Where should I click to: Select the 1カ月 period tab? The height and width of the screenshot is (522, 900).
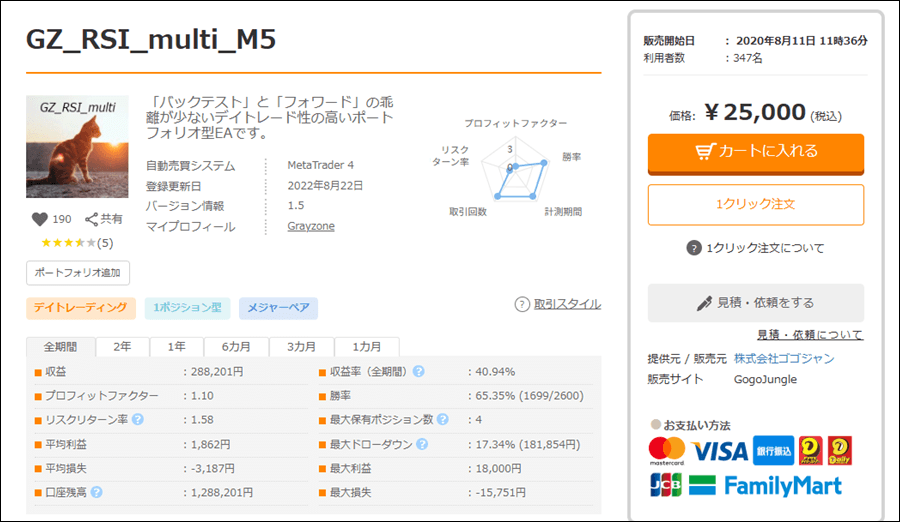pyautogui.click(x=367, y=347)
